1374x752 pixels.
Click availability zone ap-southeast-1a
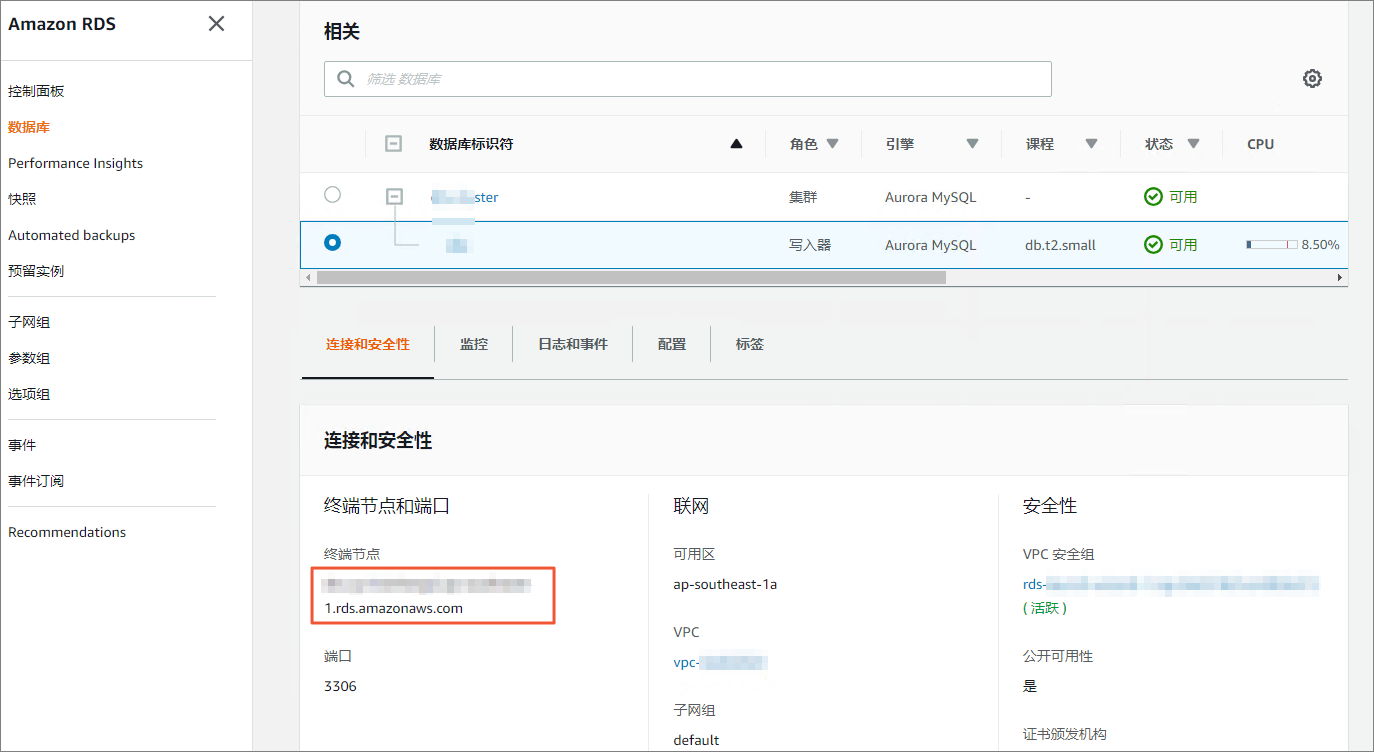pos(725,584)
